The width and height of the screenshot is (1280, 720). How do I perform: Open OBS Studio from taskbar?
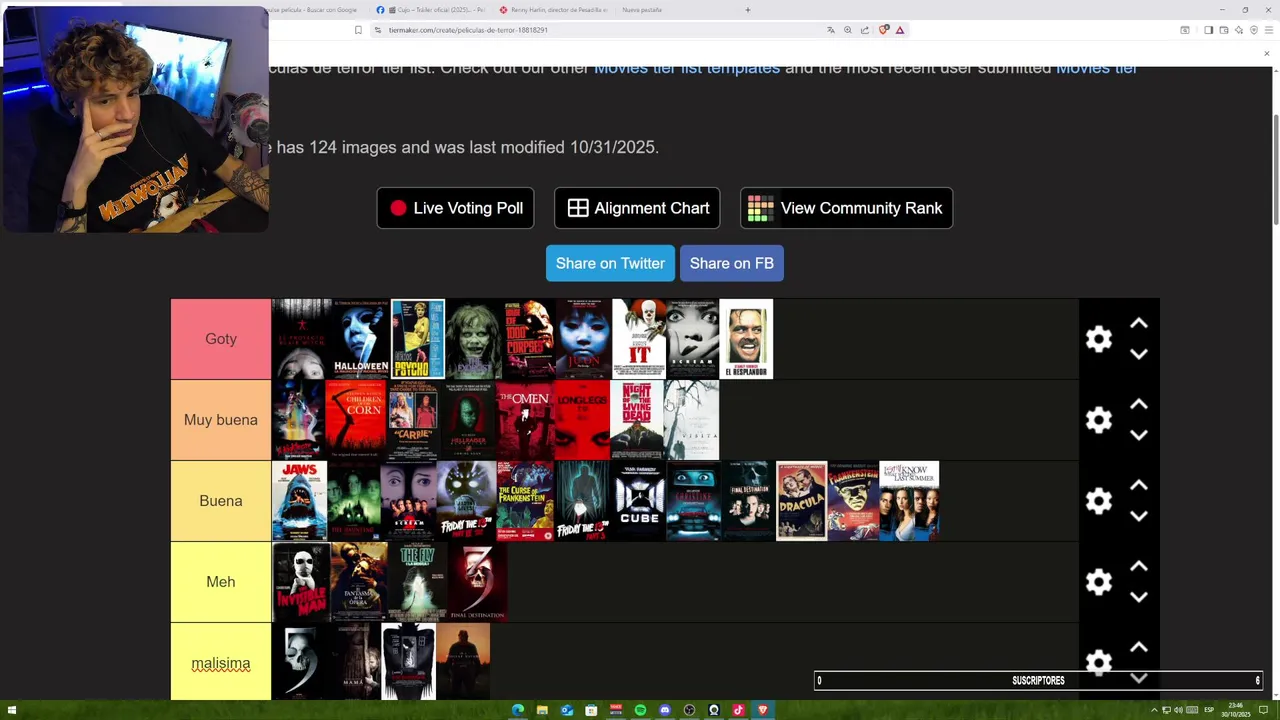tap(689, 710)
